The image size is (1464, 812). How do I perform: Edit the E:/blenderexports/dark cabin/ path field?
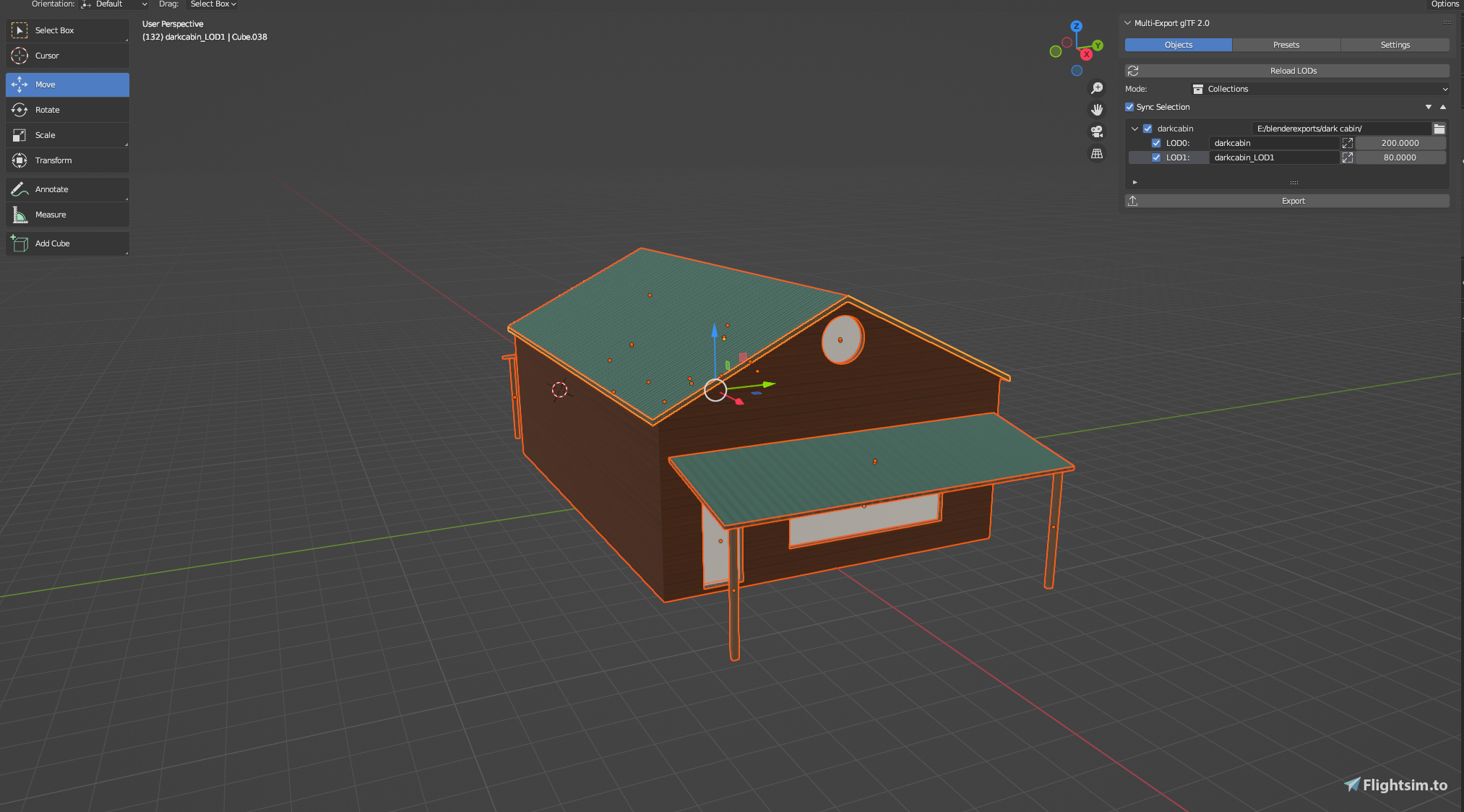[1341, 129]
